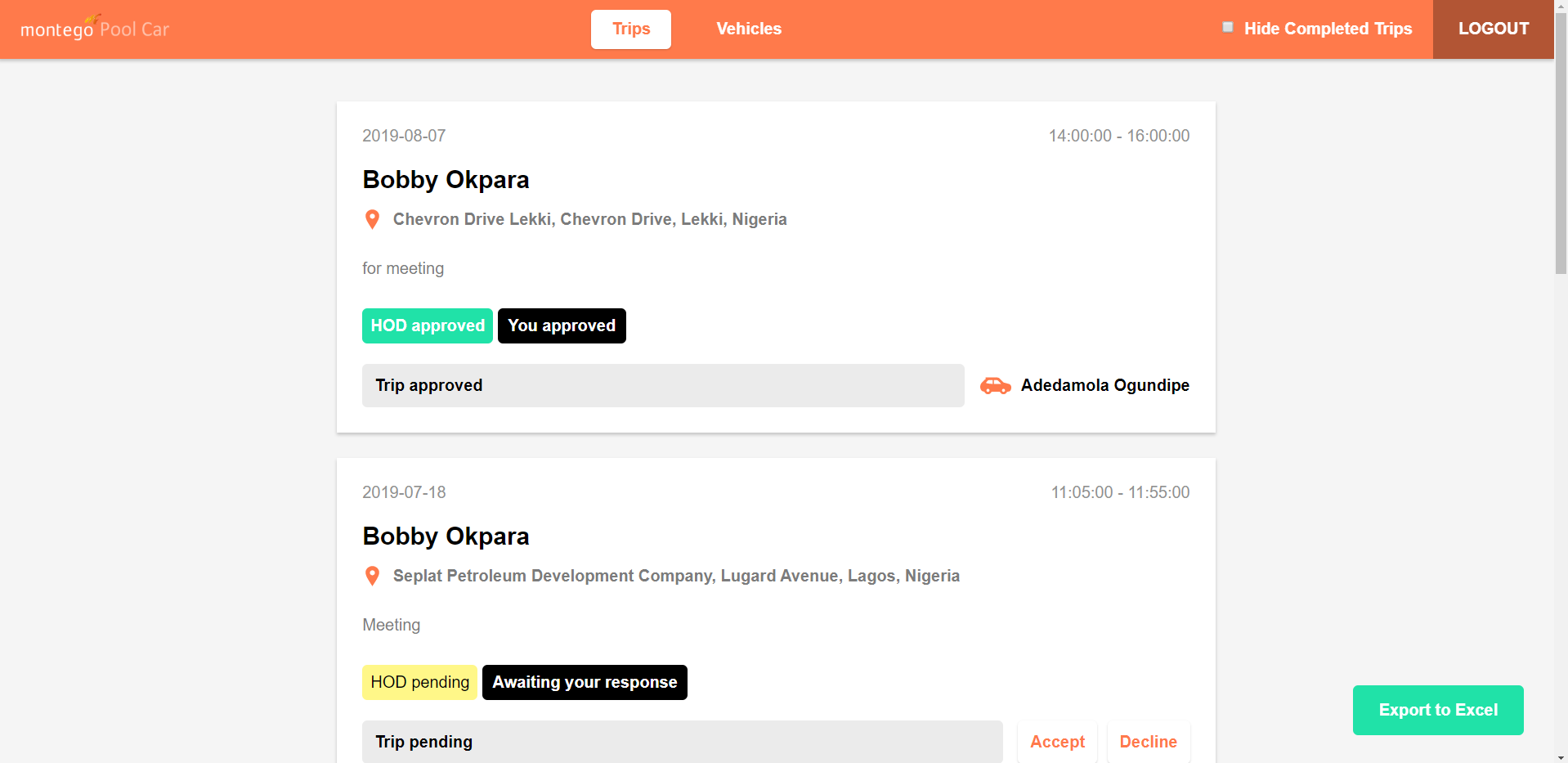Click the location pin beside Chevron Drive Lekki
Image resolution: width=1568 pixels, height=763 pixels.
372,219
